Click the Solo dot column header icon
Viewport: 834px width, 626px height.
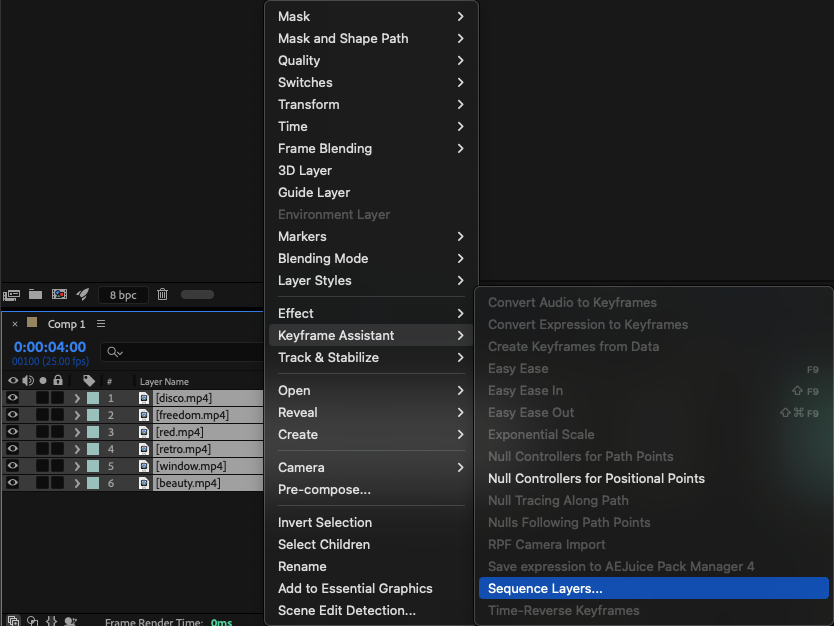click(43, 381)
